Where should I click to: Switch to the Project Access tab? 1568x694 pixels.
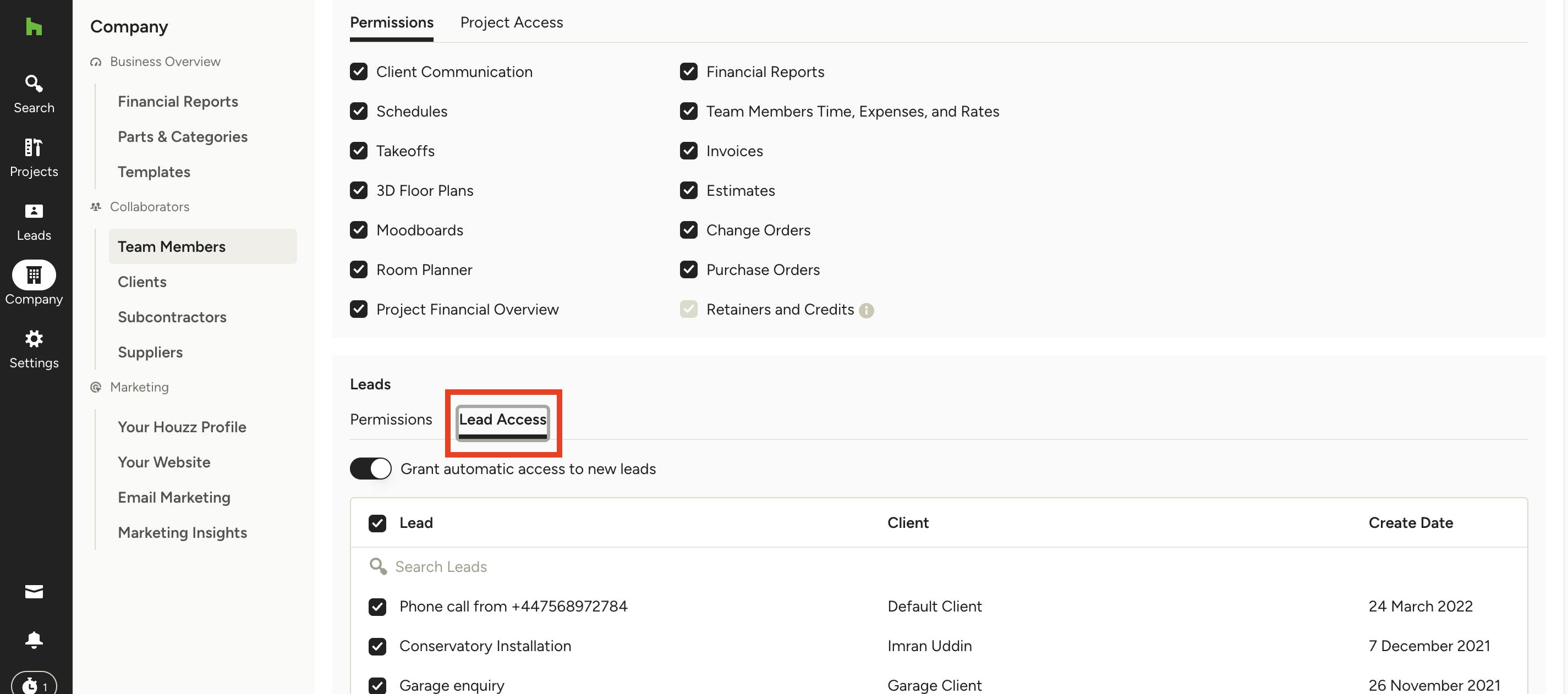pyautogui.click(x=511, y=23)
